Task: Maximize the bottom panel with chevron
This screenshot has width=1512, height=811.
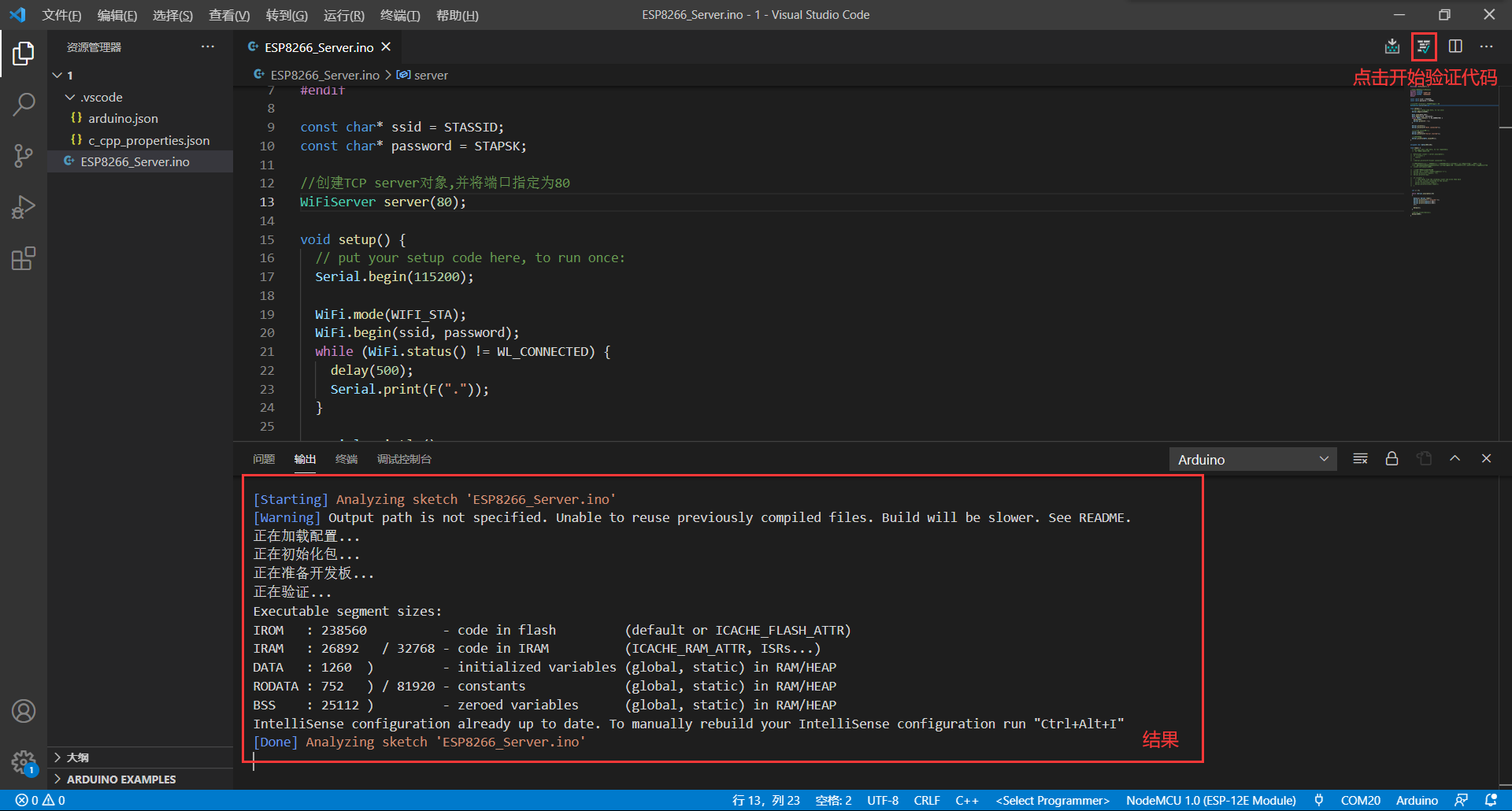Action: click(x=1455, y=459)
